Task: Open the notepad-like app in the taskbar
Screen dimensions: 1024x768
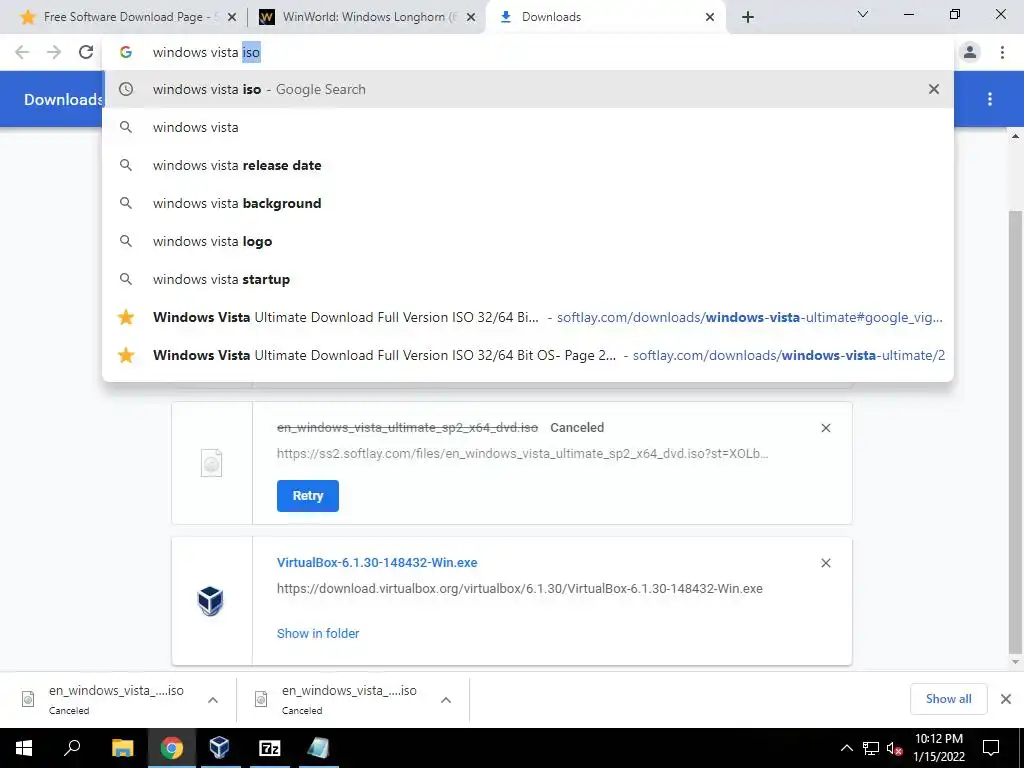Action: pos(318,748)
